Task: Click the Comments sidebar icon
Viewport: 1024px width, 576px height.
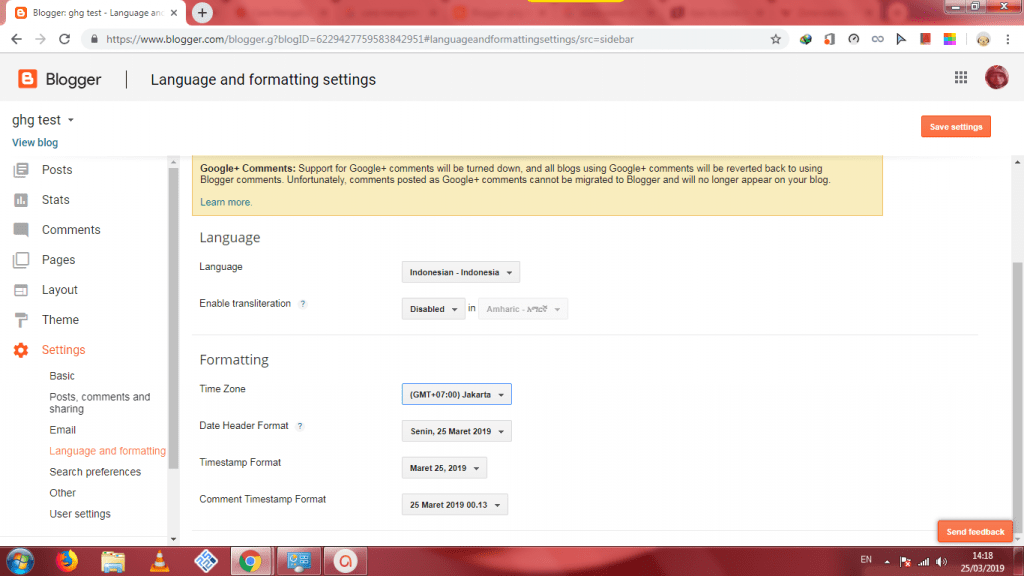Action: pyautogui.click(x=21, y=230)
